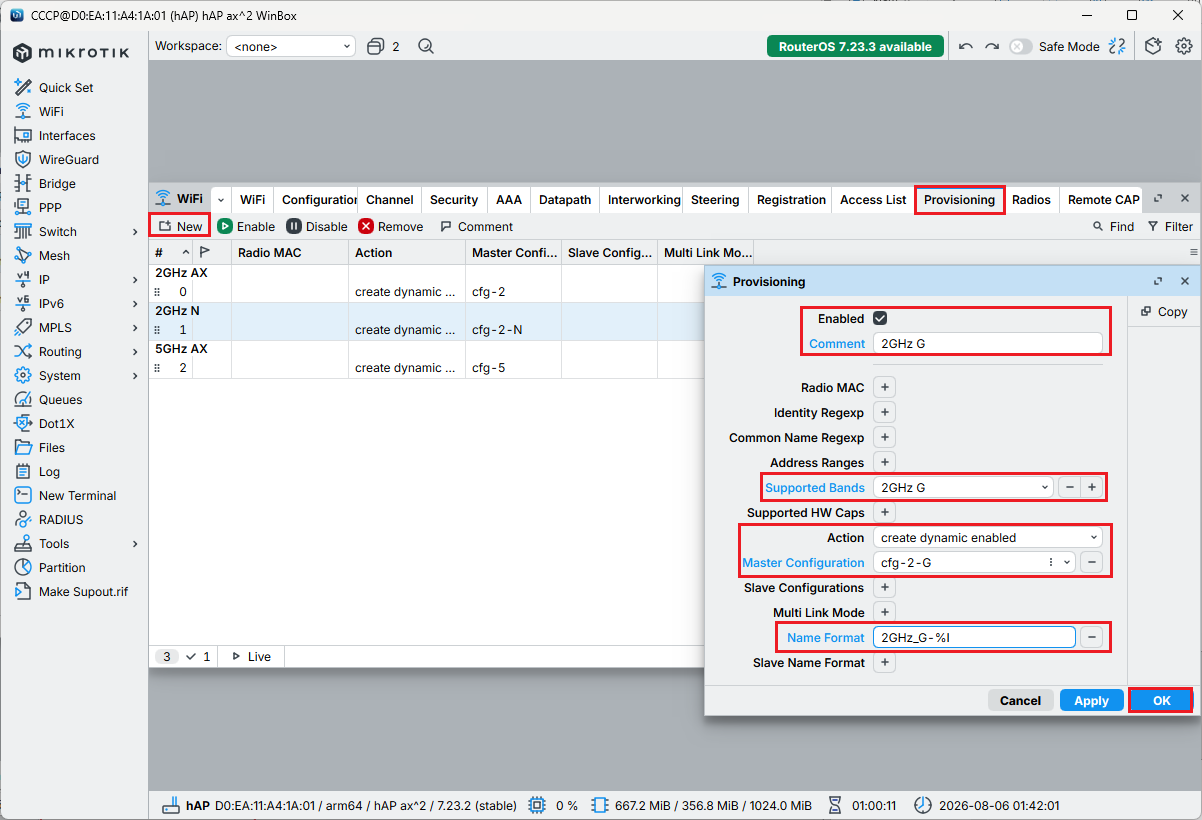Screen dimensions: 1202x820
Task: Click the icon right of Safe Mode
Action: [1118, 46]
